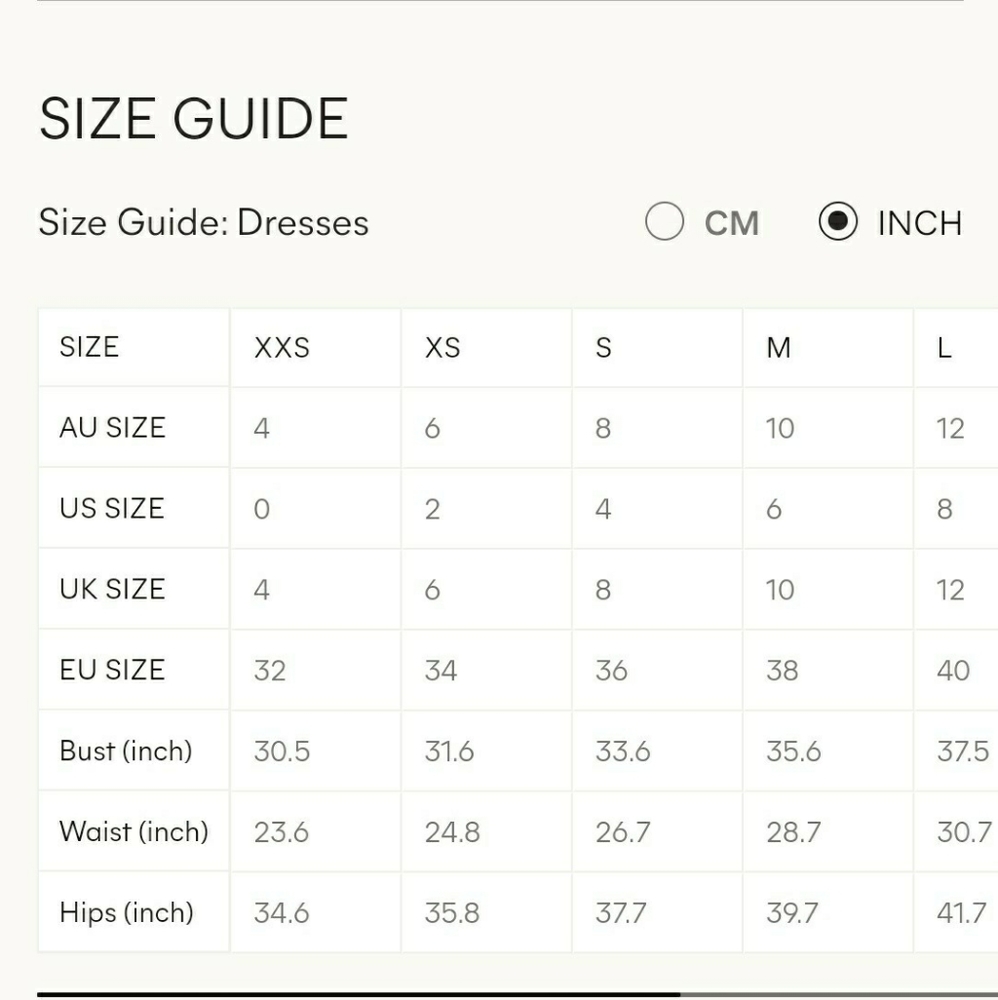Click the Waist (inch) row label
The width and height of the screenshot is (998, 1000).
click(134, 831)
